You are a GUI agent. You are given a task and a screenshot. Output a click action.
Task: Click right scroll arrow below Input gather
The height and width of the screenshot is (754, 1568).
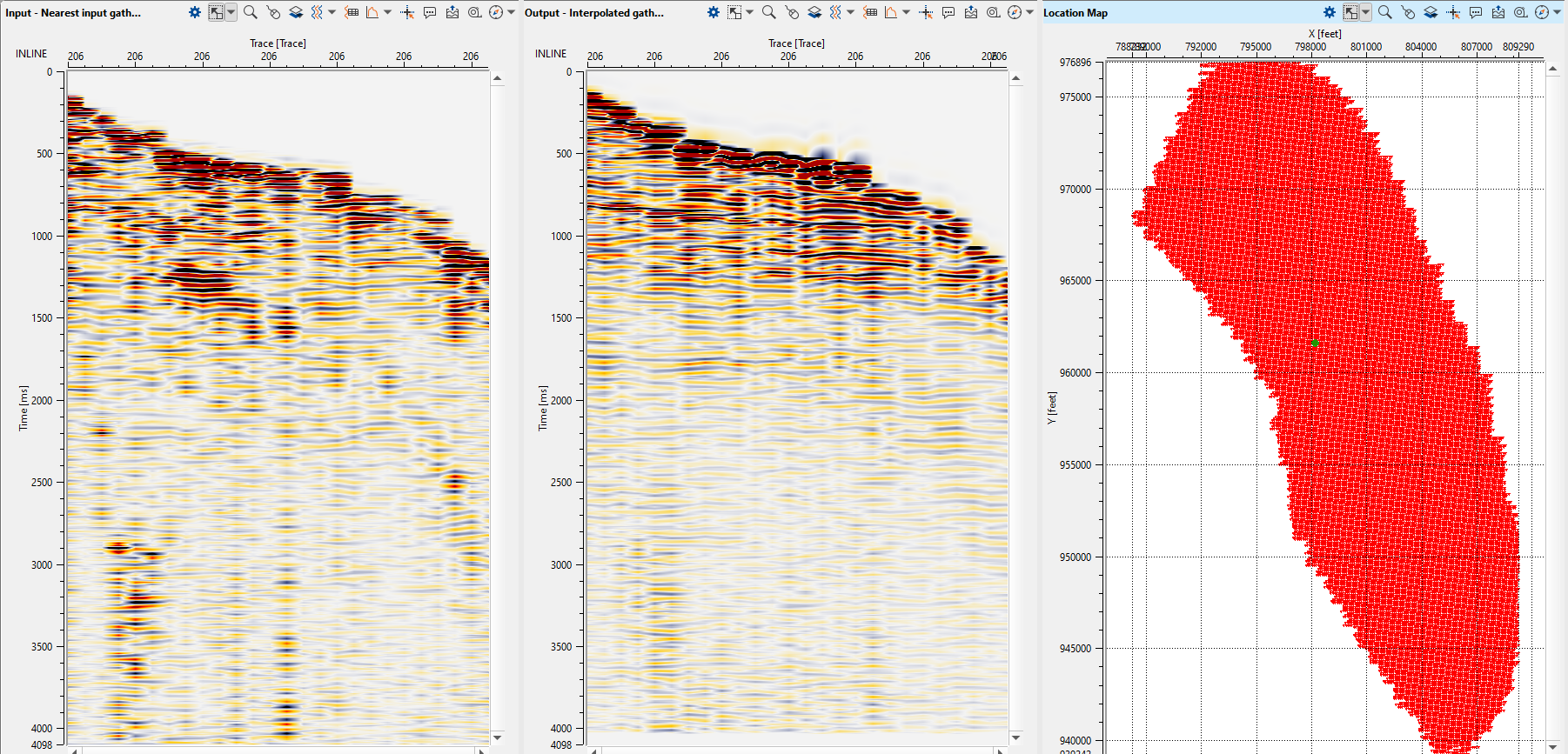pos(481,751)
